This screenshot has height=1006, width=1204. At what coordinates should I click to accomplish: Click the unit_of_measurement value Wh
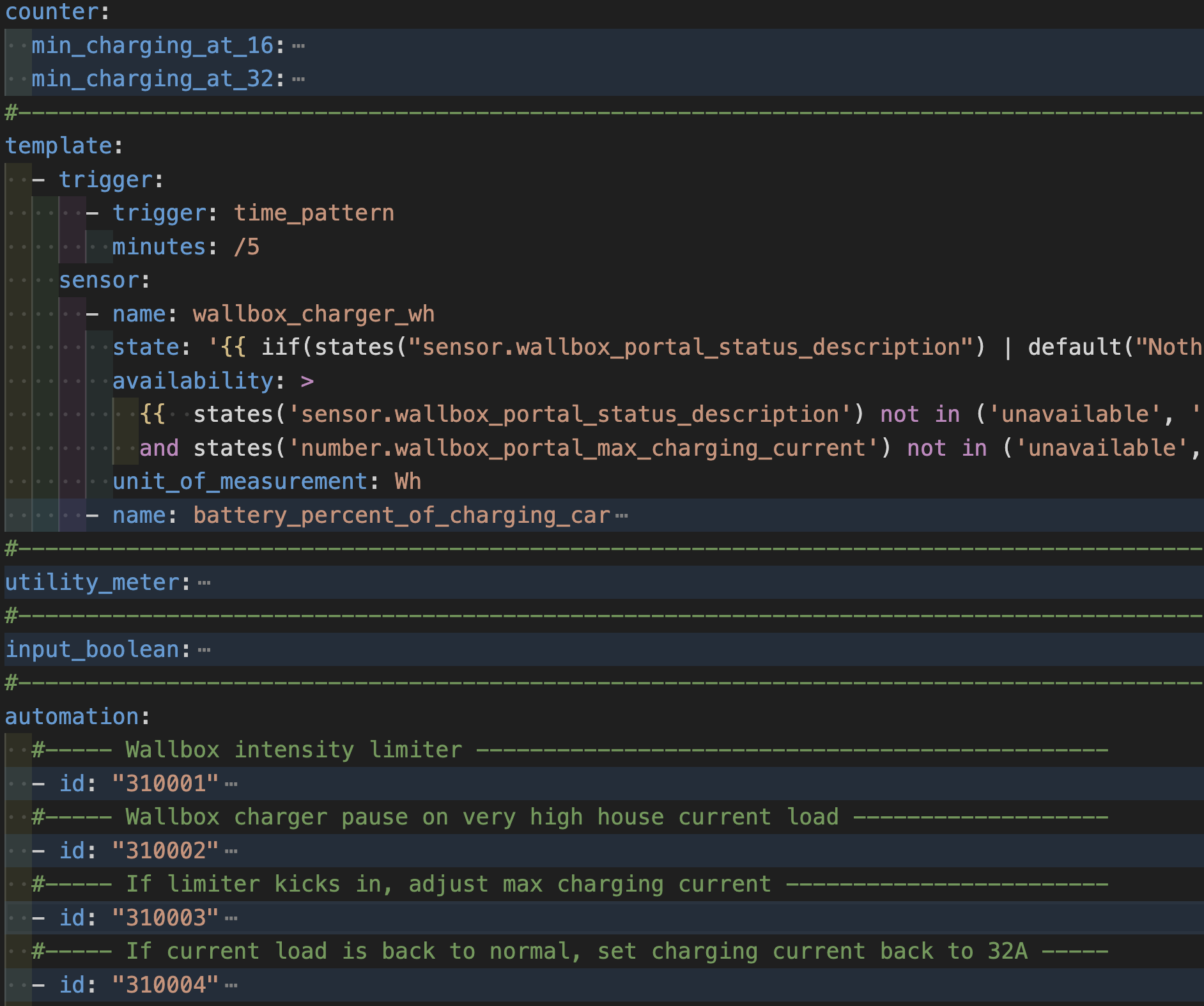[408, 481]
